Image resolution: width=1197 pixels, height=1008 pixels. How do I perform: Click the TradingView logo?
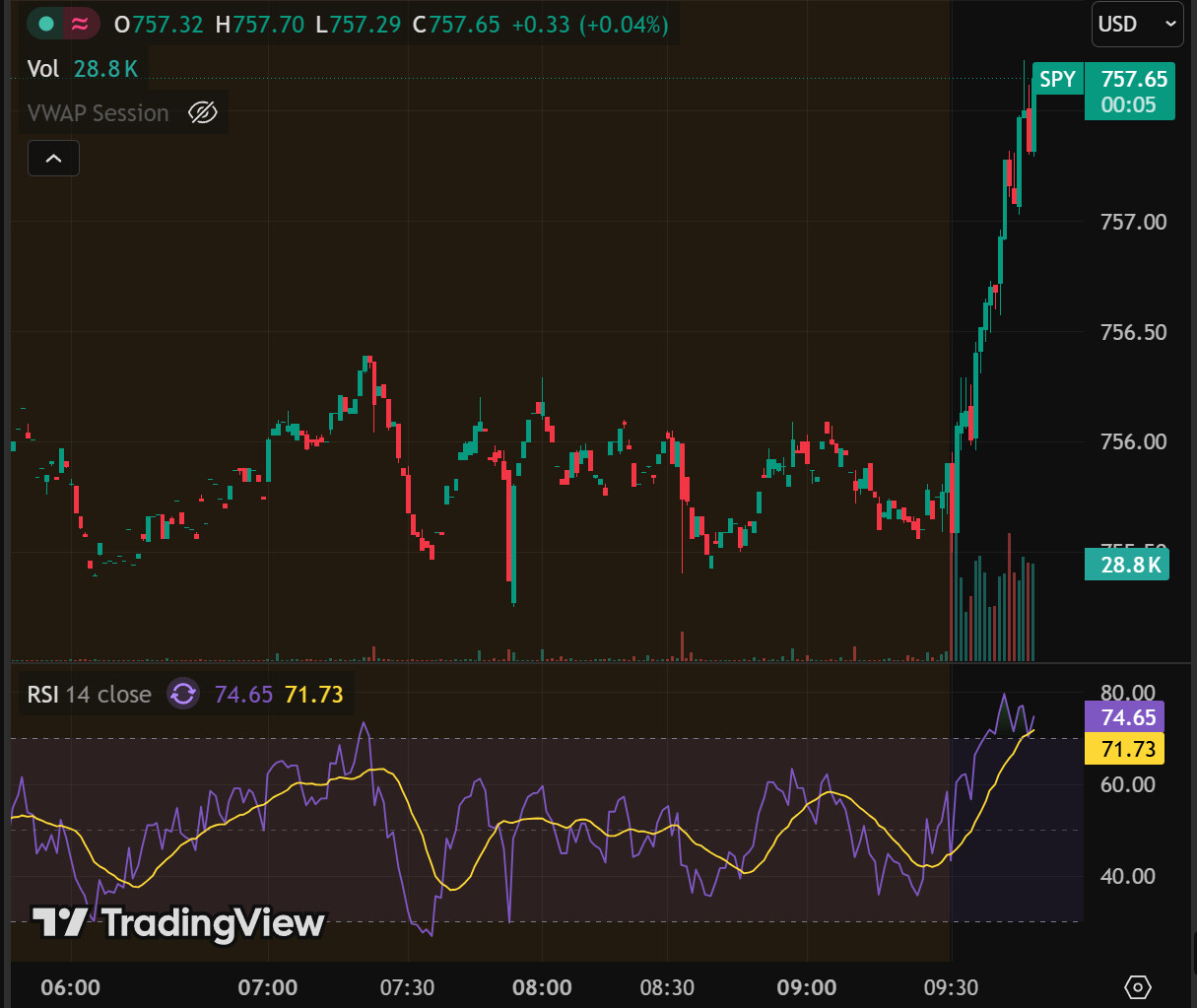178,922
